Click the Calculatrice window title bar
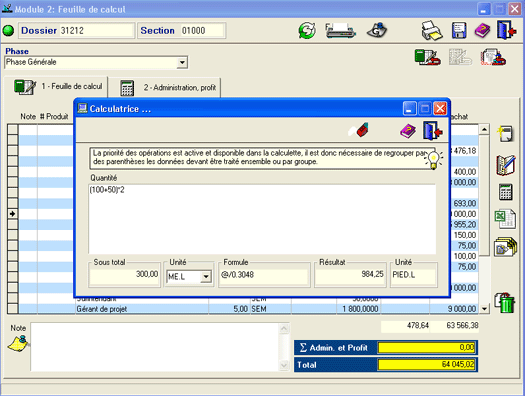This screenshot has width=525, height=396. [239, 109]
